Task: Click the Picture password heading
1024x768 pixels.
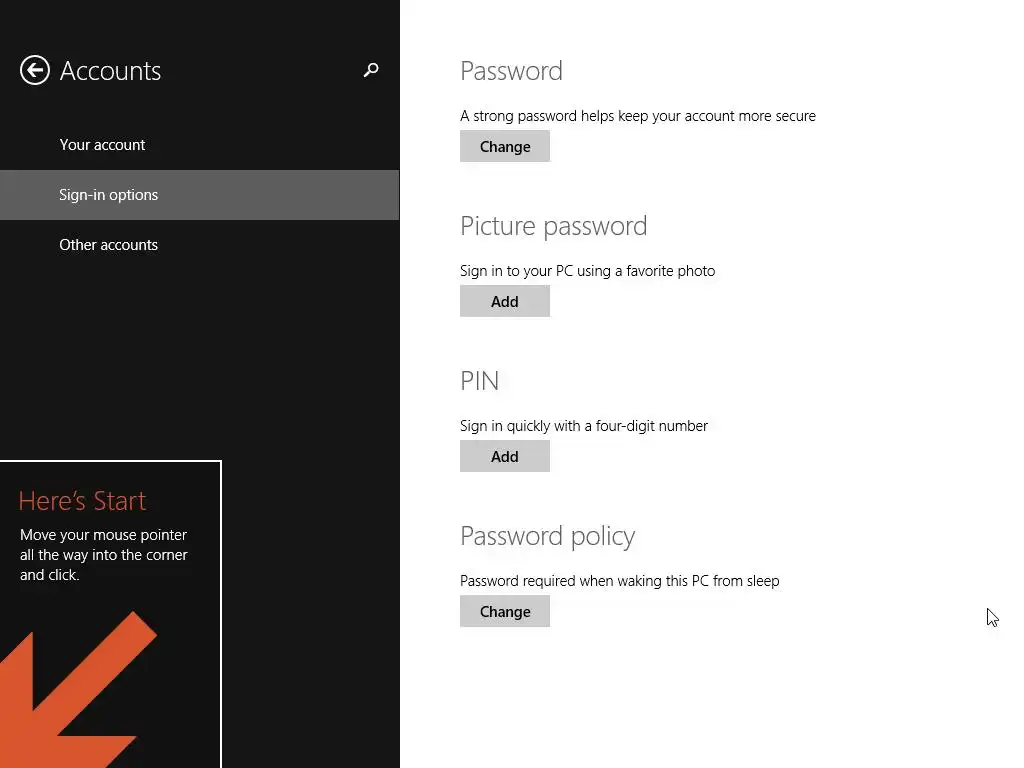Action: pyautogui.click(x=553, y=226)
